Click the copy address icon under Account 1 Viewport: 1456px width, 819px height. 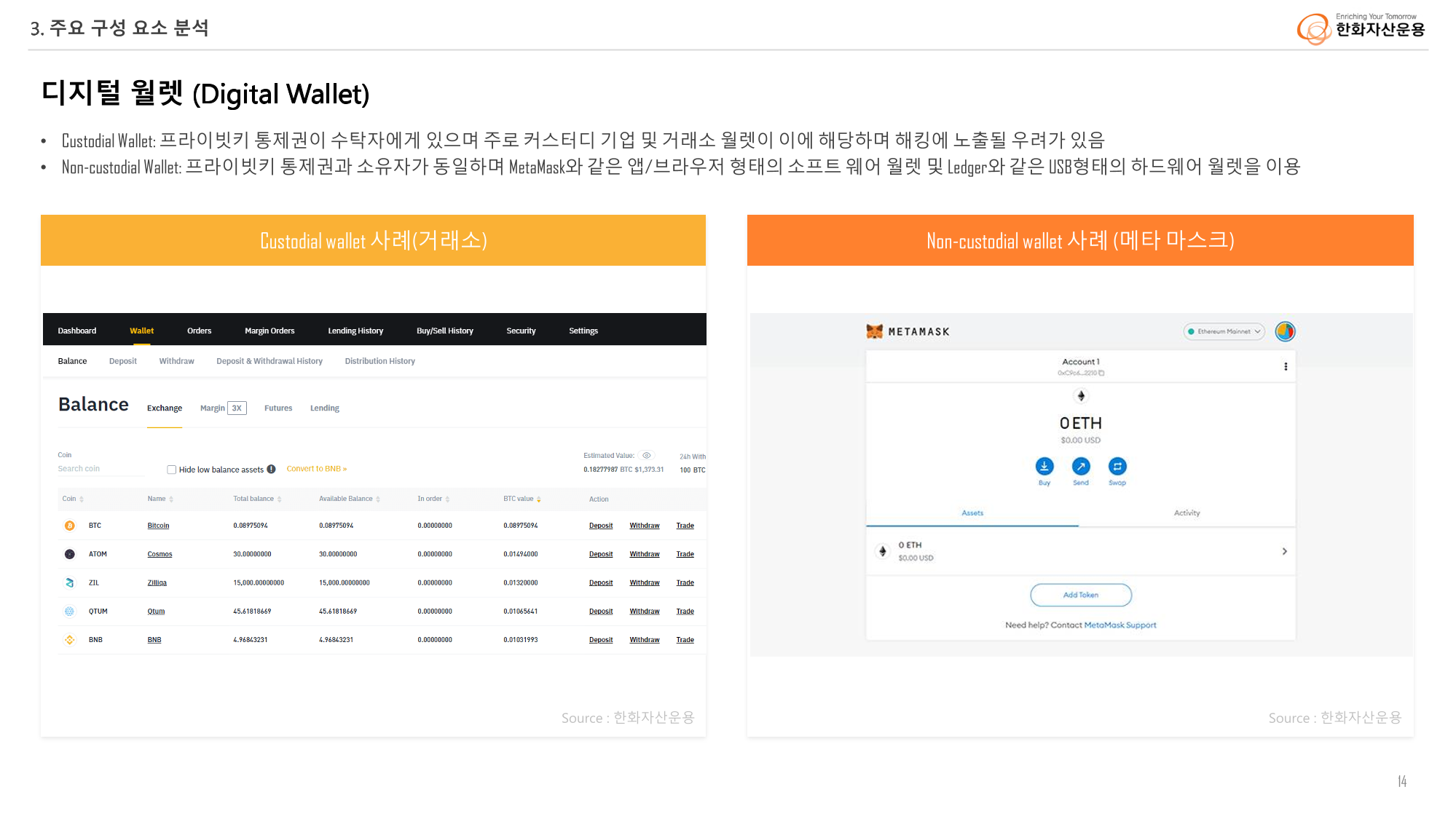[x=1101, y=373]
